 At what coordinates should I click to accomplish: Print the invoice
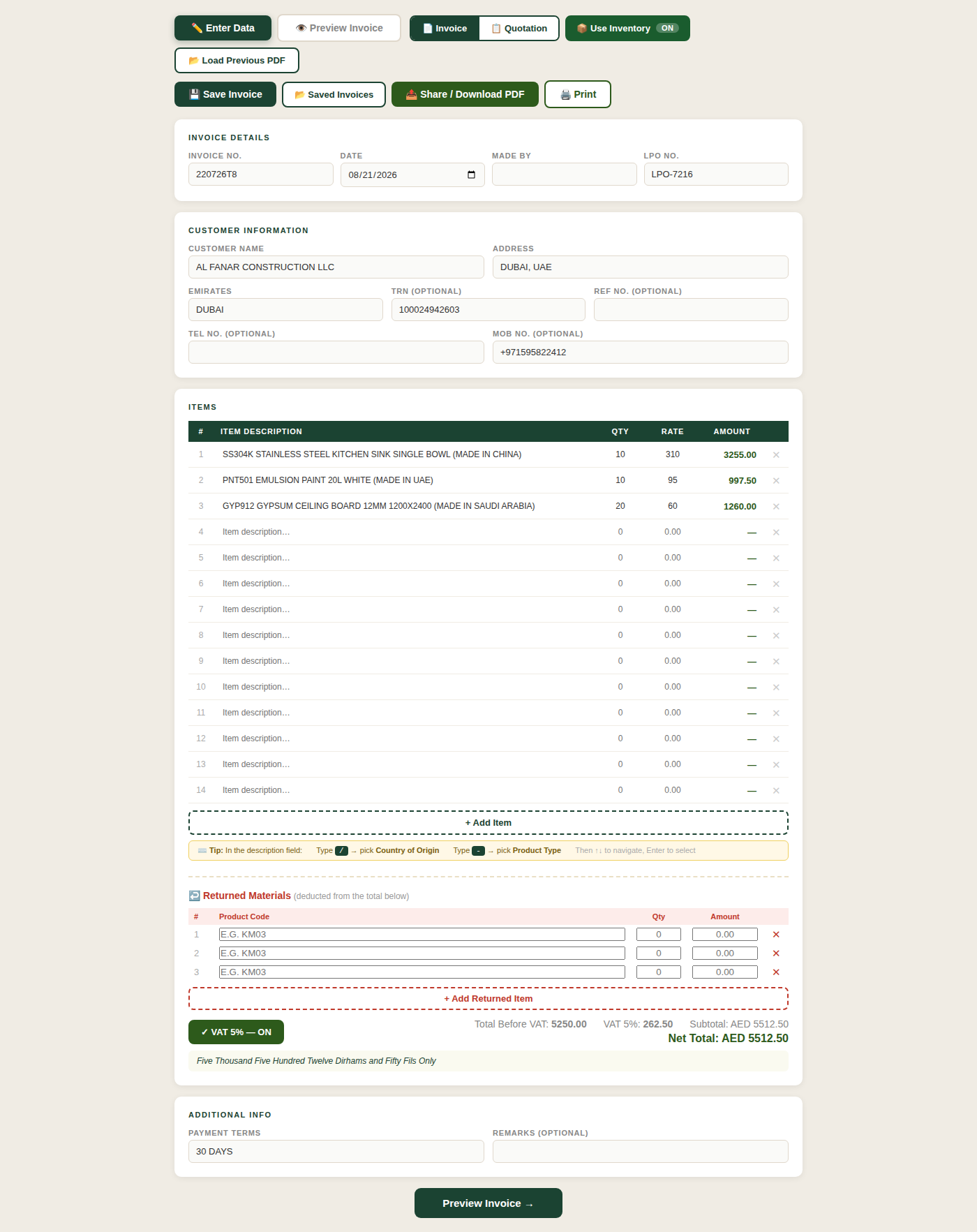pyautogui.click(x=578, y=94)
